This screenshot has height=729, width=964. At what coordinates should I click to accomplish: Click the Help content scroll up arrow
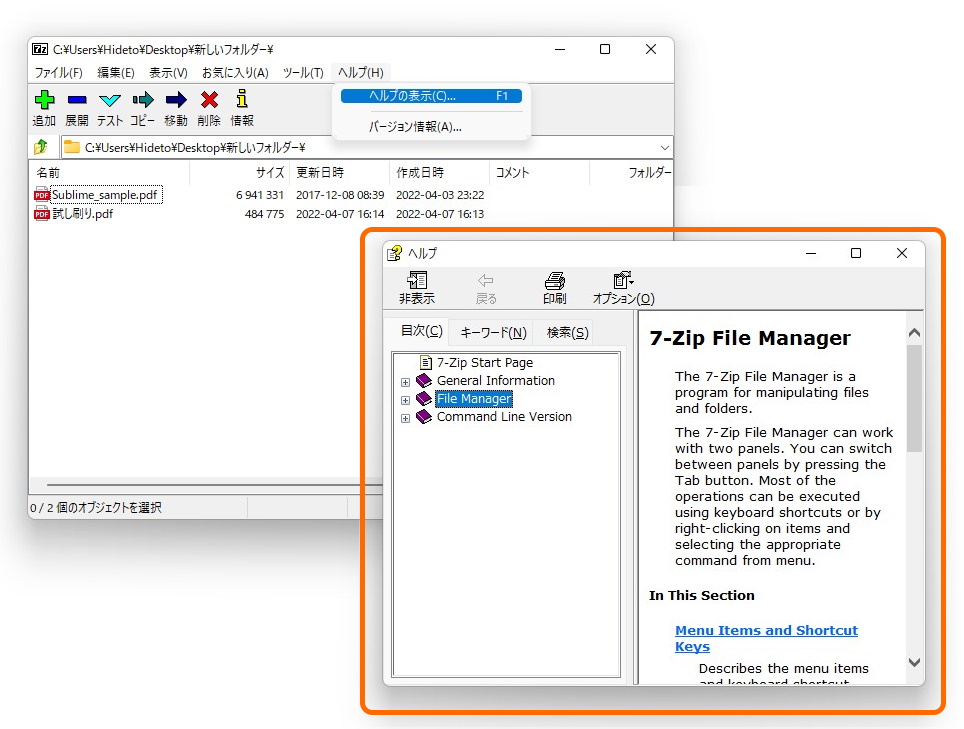[x=914, y=333]
